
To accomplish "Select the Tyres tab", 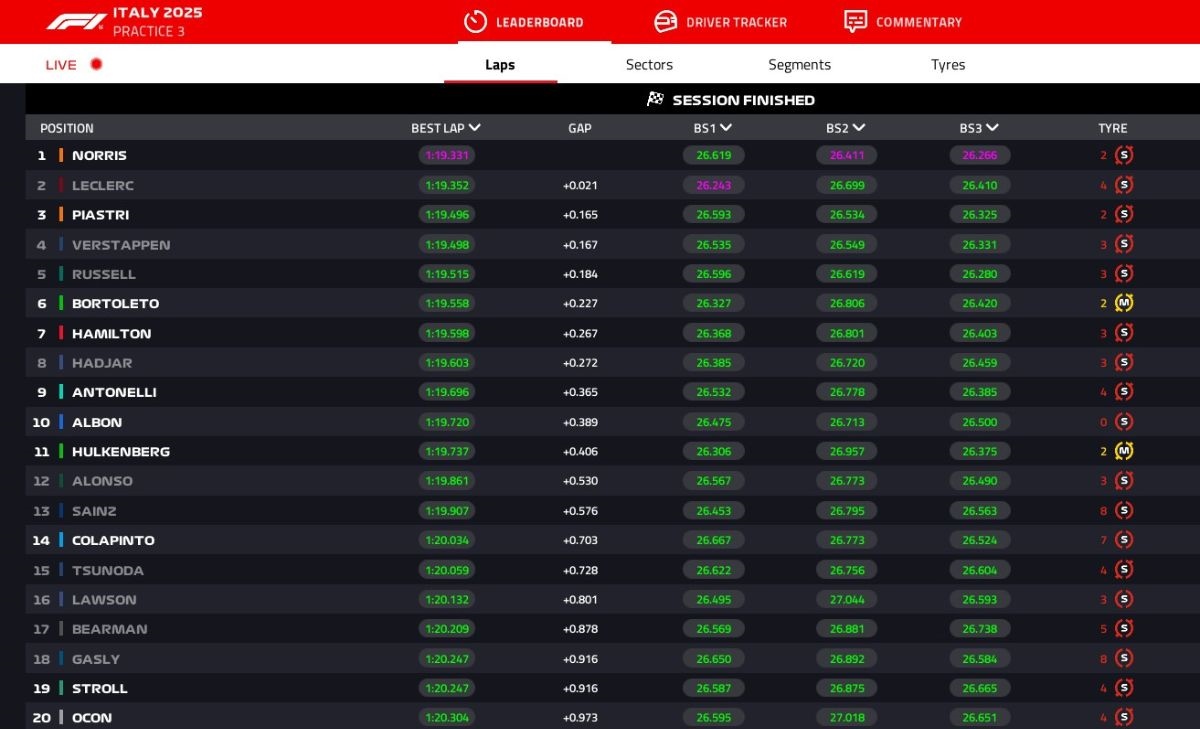I will (x=947, y=64).
